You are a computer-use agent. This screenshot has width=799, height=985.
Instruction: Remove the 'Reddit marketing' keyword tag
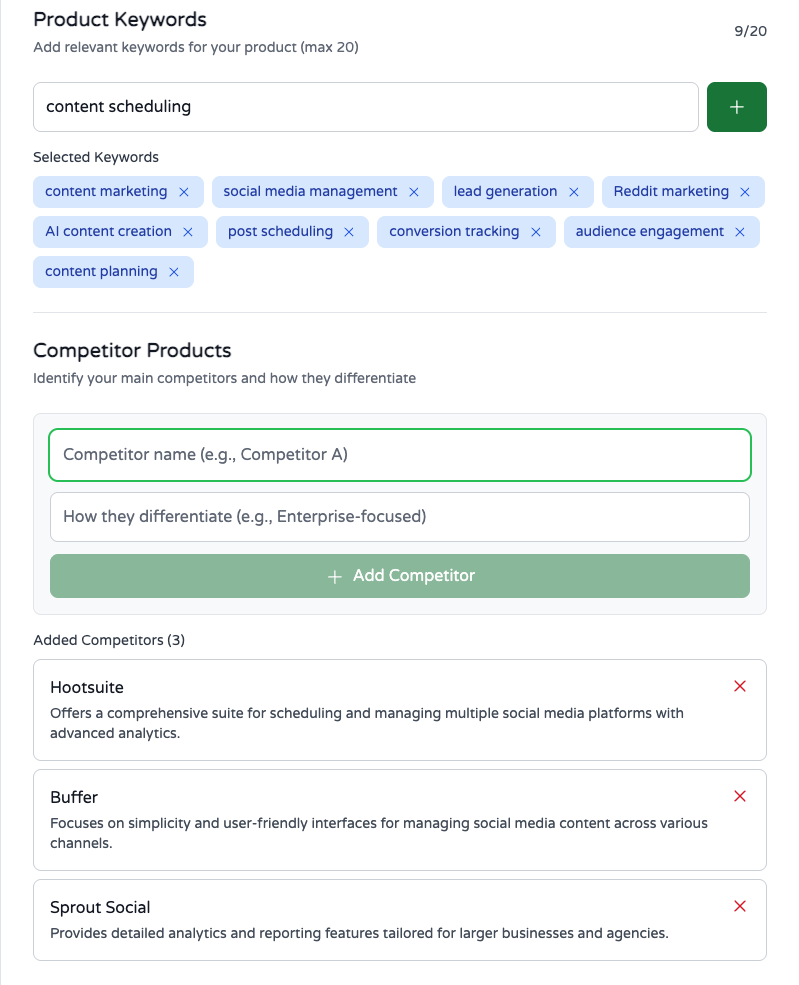coord(745,192)
